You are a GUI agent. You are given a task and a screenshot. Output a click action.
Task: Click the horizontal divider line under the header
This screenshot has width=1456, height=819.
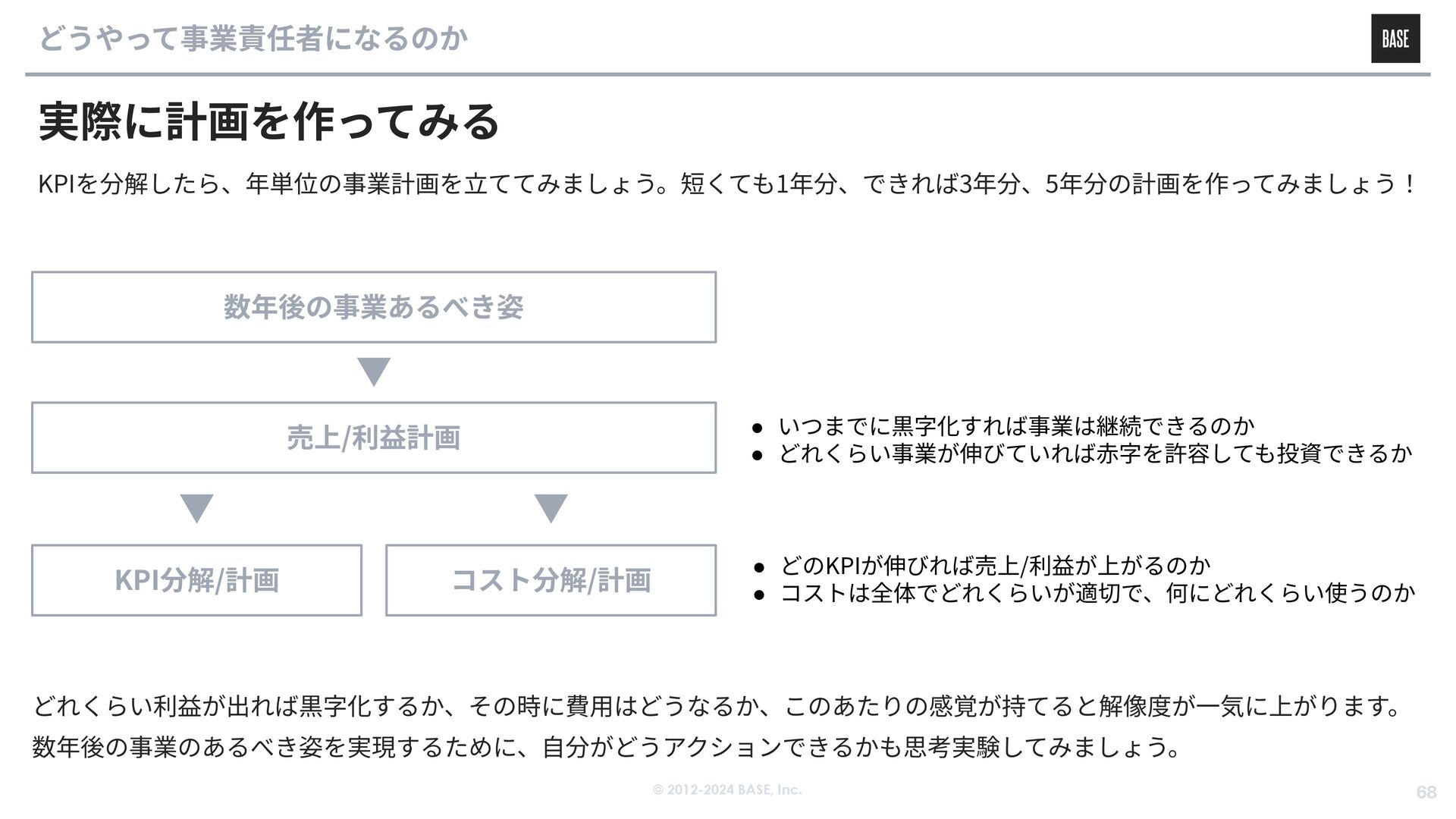tap(728, 74)
